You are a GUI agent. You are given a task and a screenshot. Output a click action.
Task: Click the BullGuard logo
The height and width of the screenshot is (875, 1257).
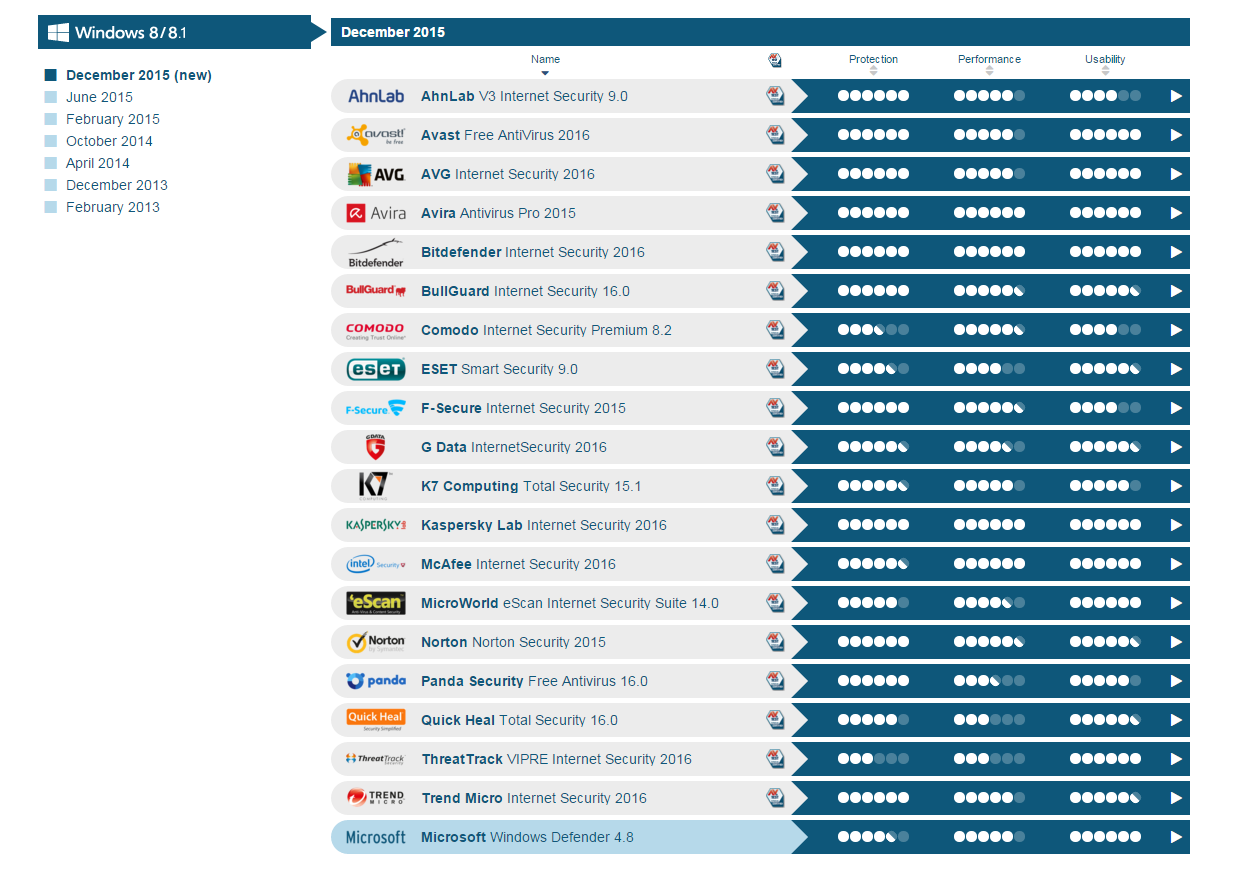point(375,291)
